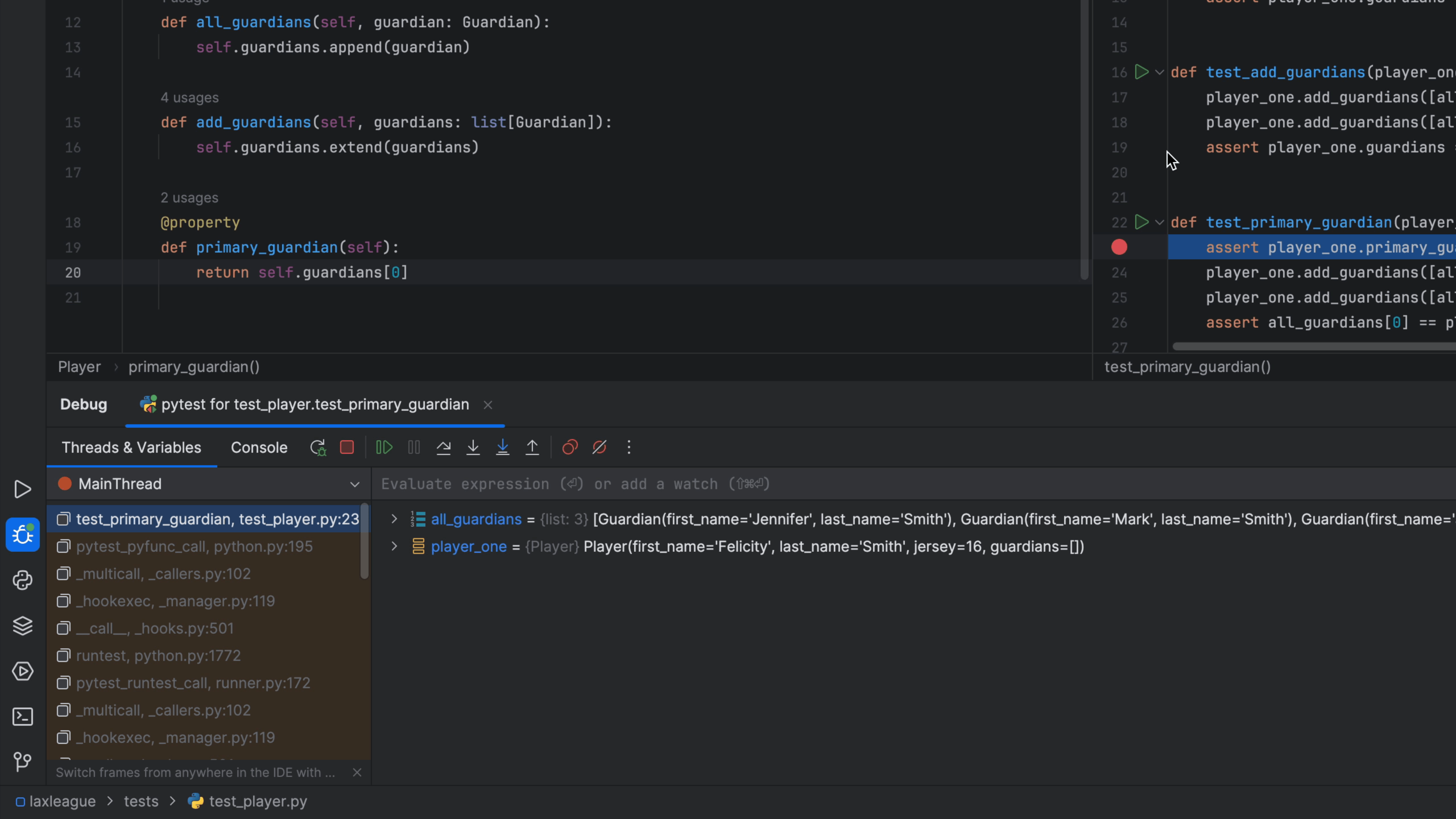
Task: Open the Git tool window
Action: 23,761
